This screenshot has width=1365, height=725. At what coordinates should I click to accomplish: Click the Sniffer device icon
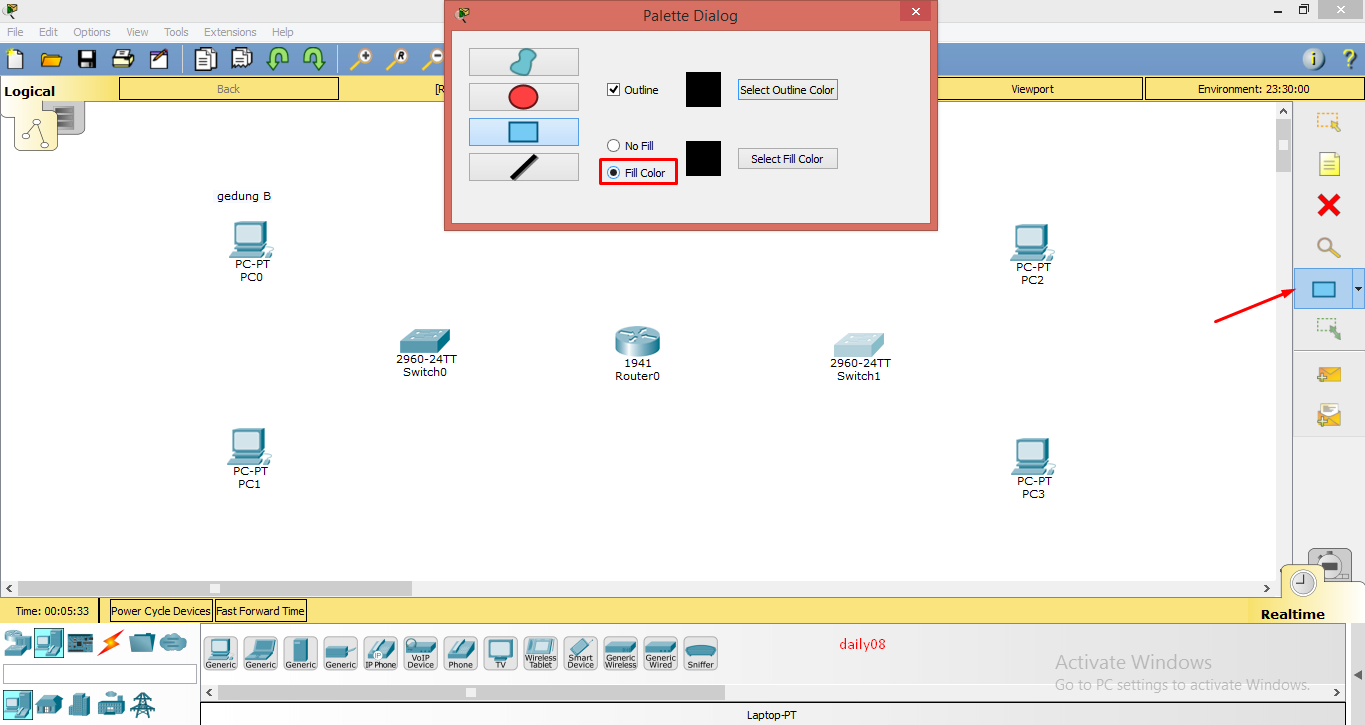click(x=700, y=651)
